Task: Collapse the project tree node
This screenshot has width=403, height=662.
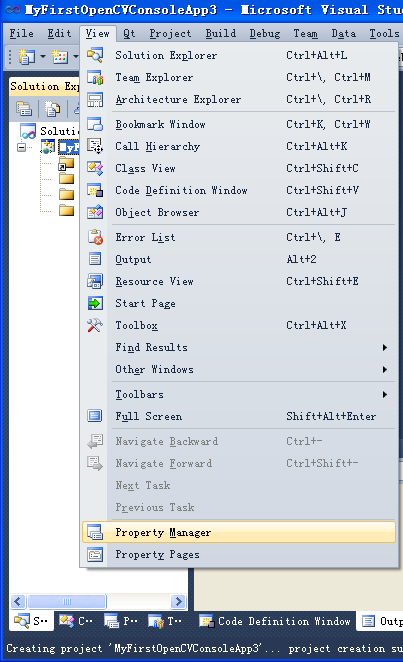Action: click(x=22, y=147)
